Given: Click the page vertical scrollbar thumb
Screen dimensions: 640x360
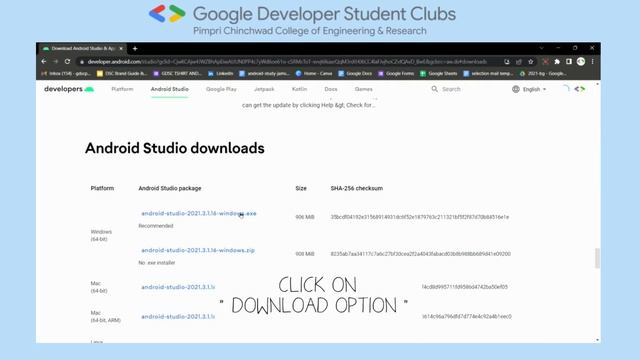Looking at the screenshot, I should 597,258.
